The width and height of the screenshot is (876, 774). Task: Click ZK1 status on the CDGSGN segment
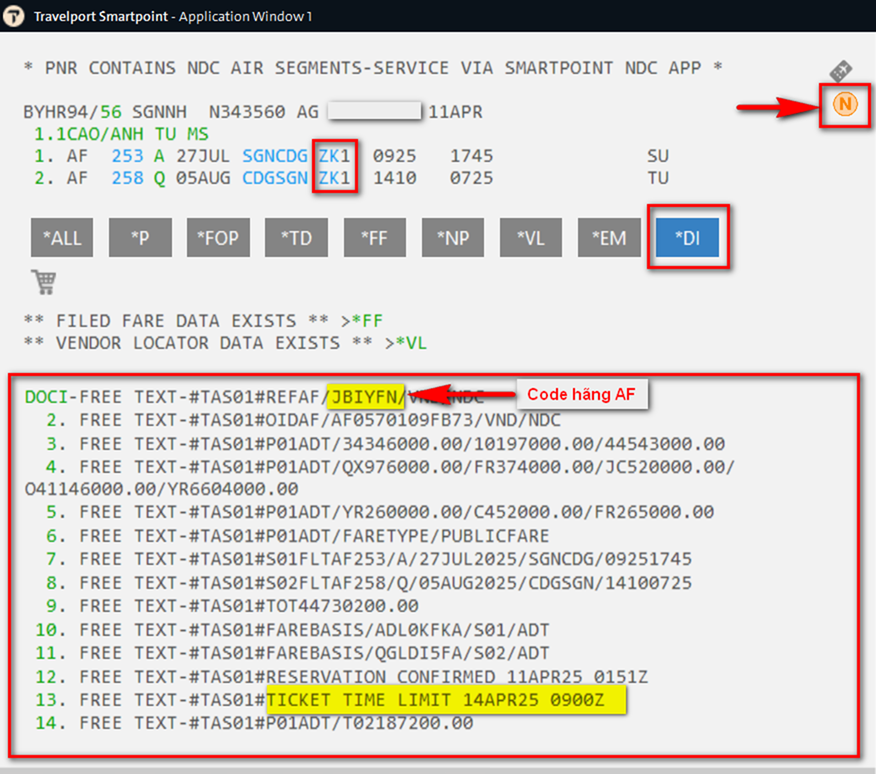(x=335, y=178)
